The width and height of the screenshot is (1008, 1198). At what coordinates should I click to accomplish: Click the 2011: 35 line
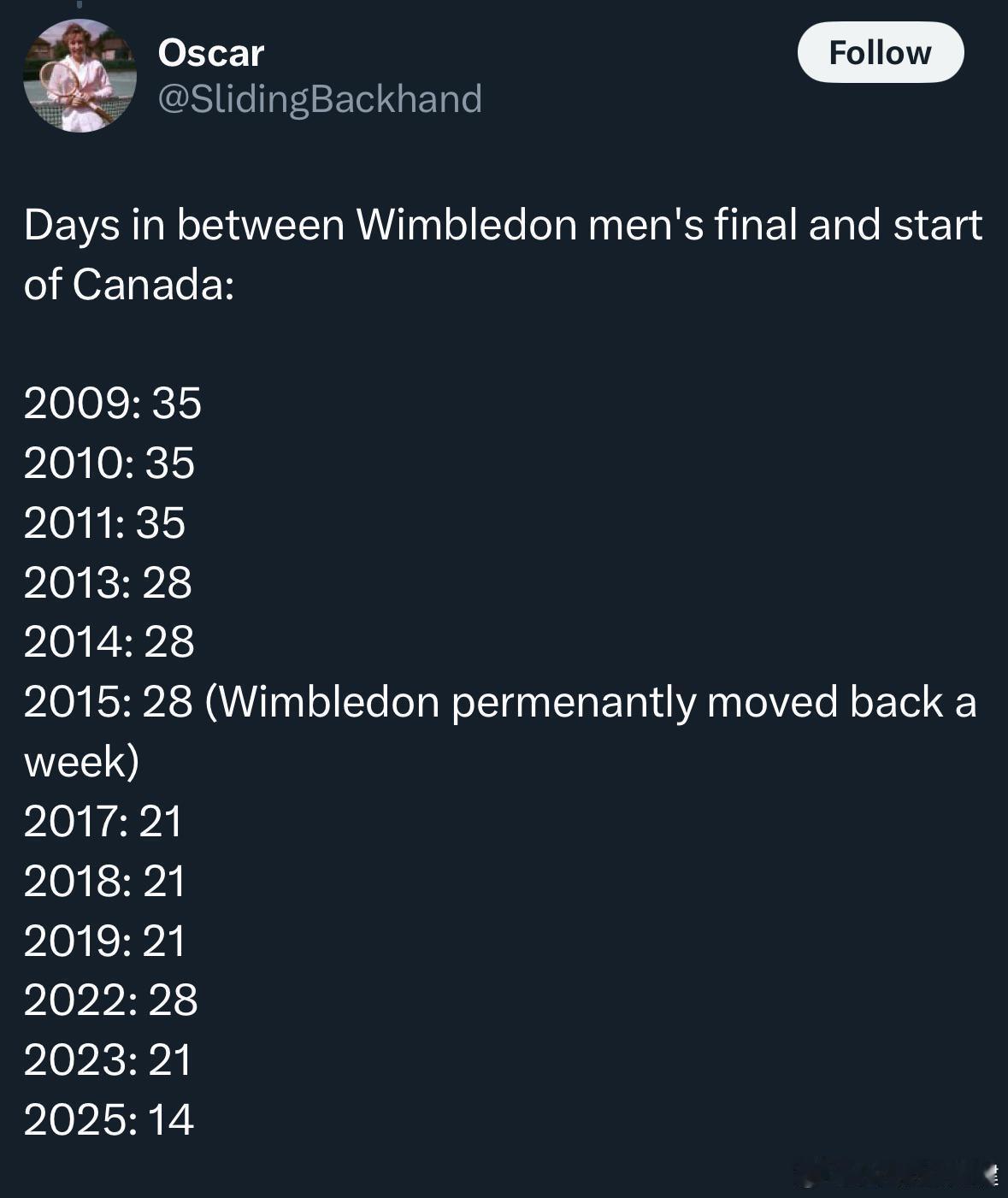pyautogui.click(x=104, y=522)
